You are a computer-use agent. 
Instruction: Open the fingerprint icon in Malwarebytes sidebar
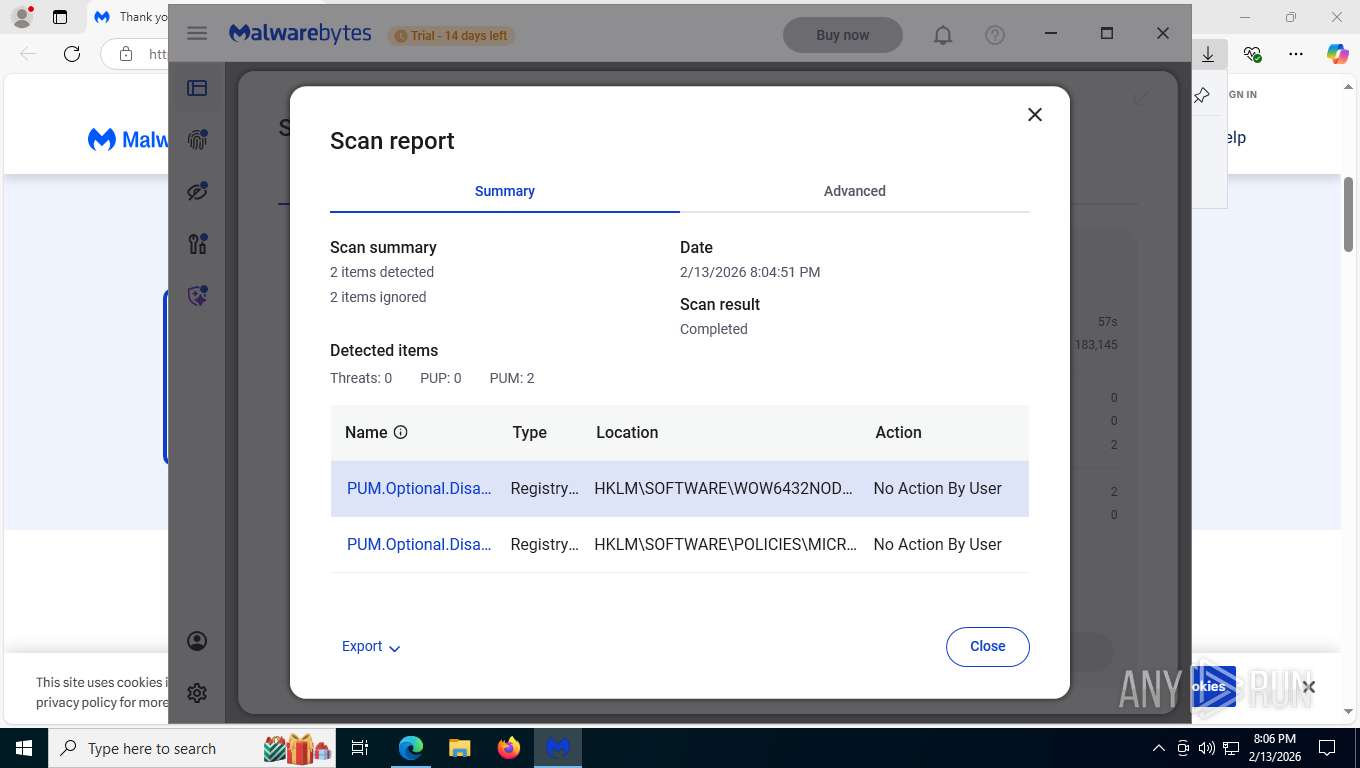(197, 139)
